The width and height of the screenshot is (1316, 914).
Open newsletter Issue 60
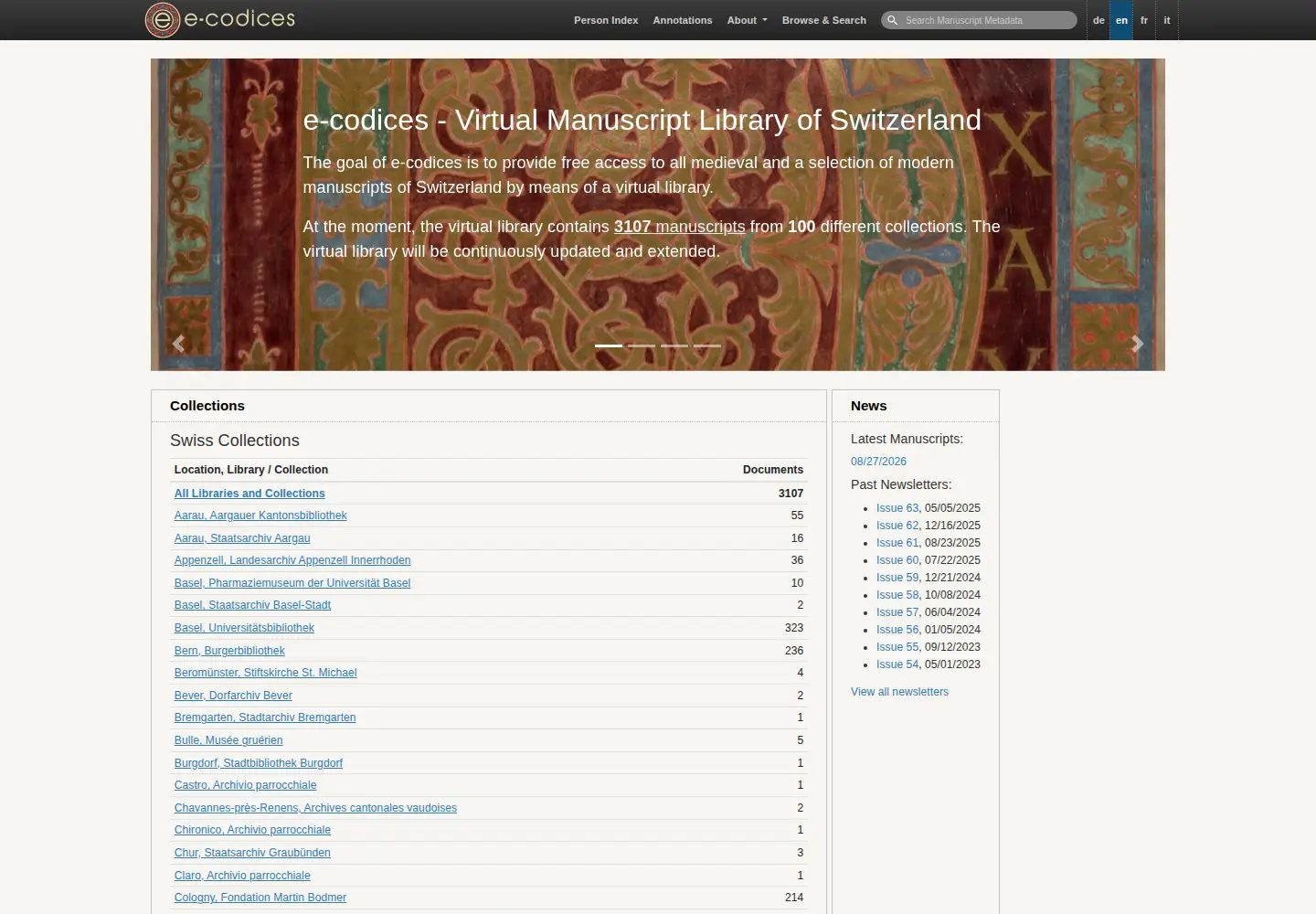[897, 560]
